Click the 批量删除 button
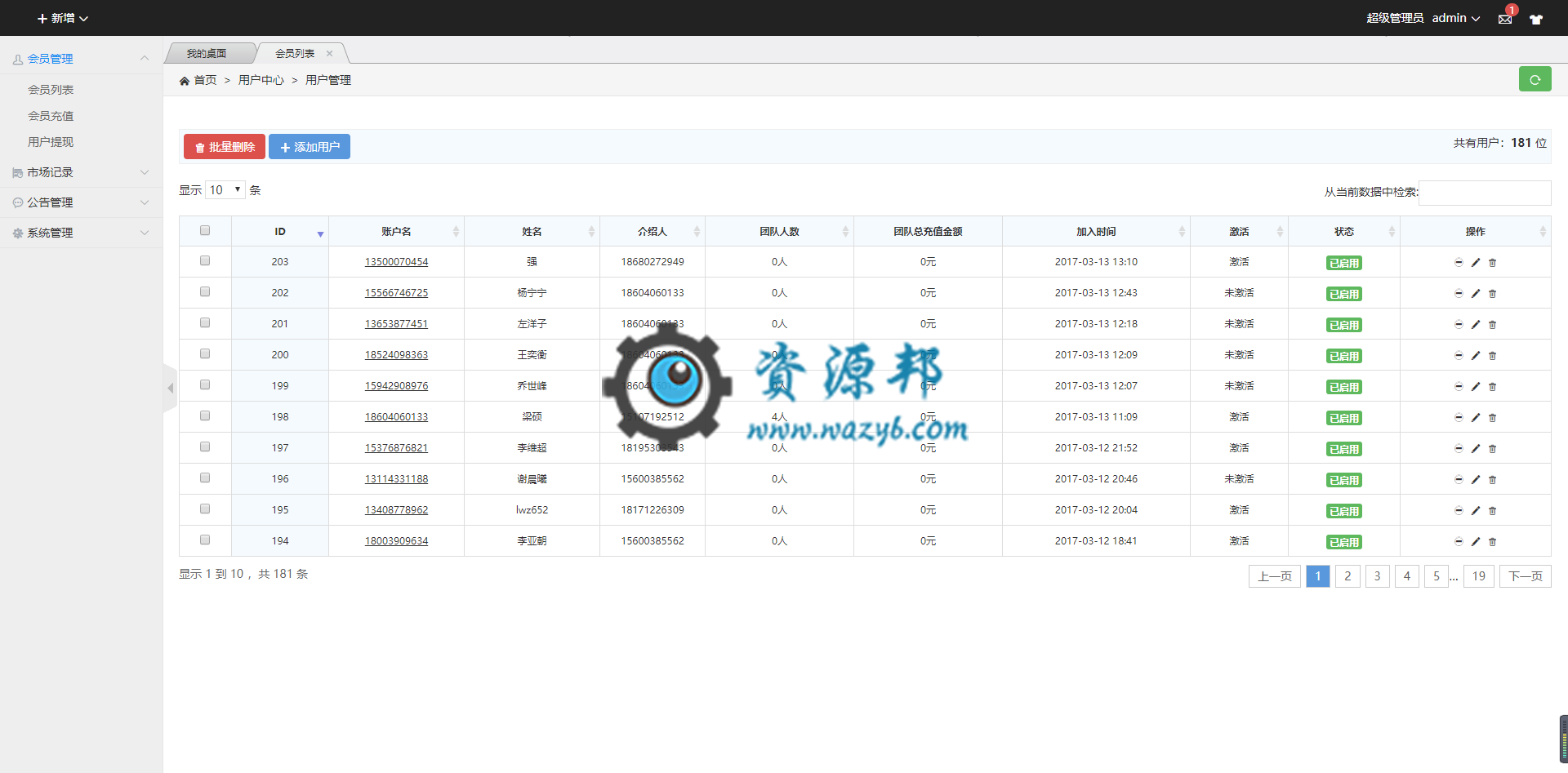Screen dimensions: 1568x773 [225, 147]
